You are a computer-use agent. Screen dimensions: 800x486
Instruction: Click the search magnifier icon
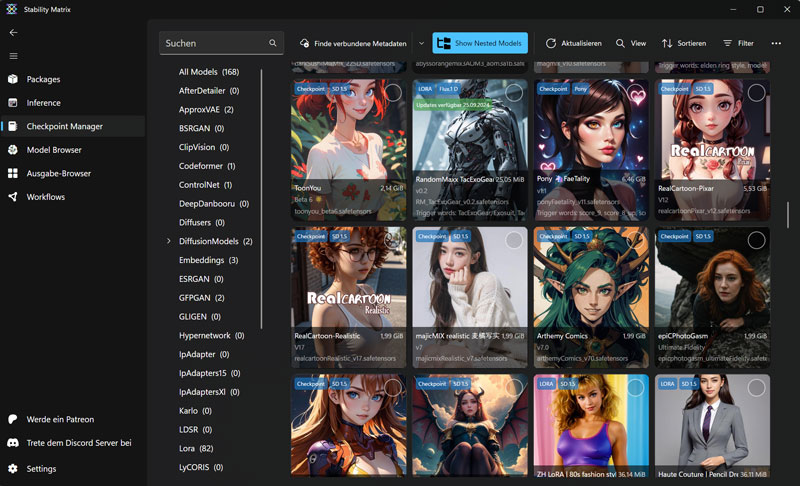click(x=273, y=44)
